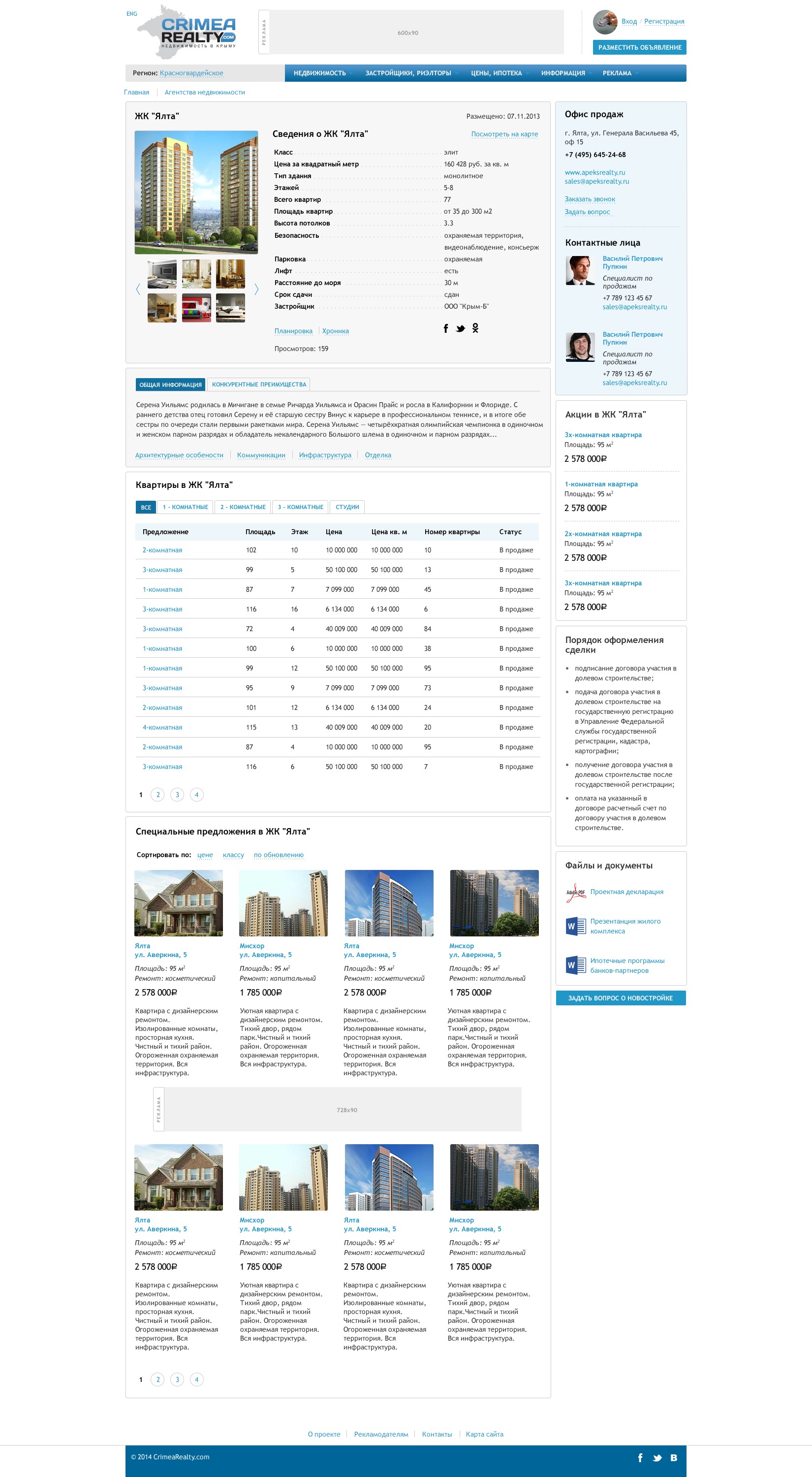Open the Недвижимость menu
812x1477 pixels.
point(320,73)
